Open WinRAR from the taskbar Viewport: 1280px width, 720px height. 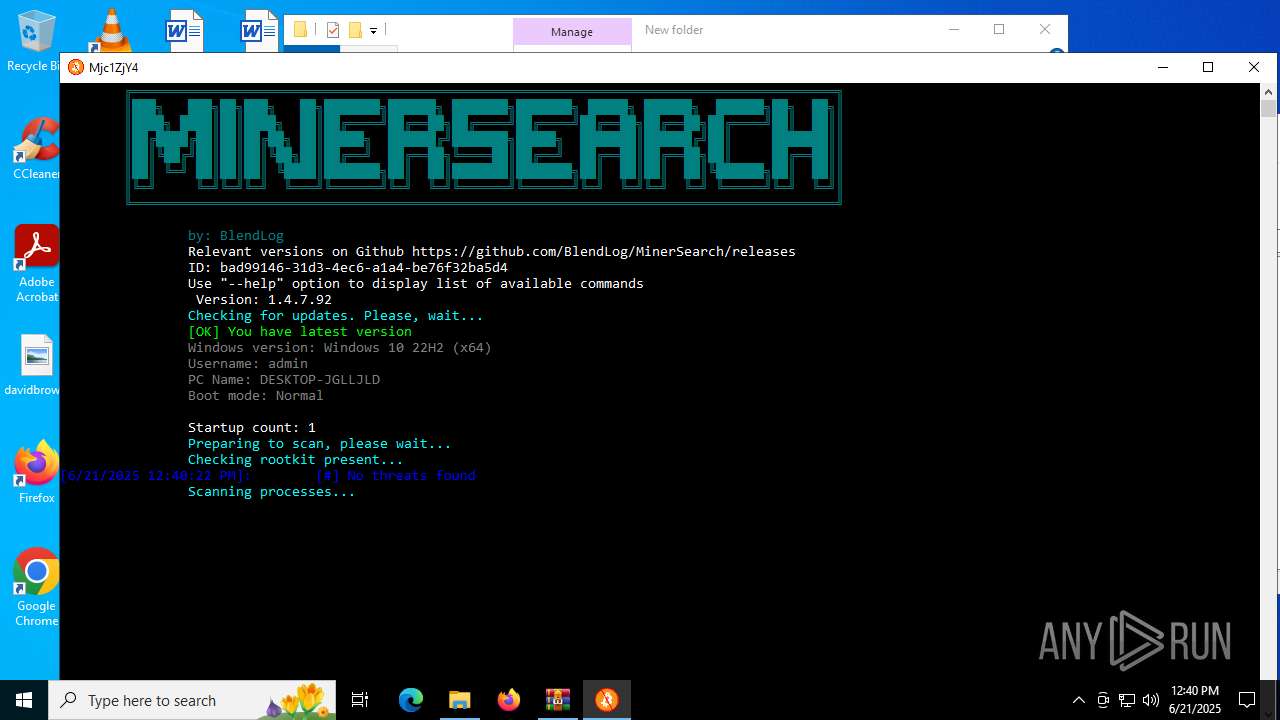point(557,700)
